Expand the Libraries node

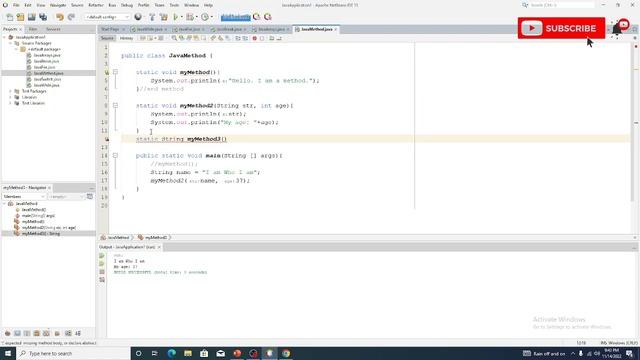pyautogui.click(x=11, y=98)
